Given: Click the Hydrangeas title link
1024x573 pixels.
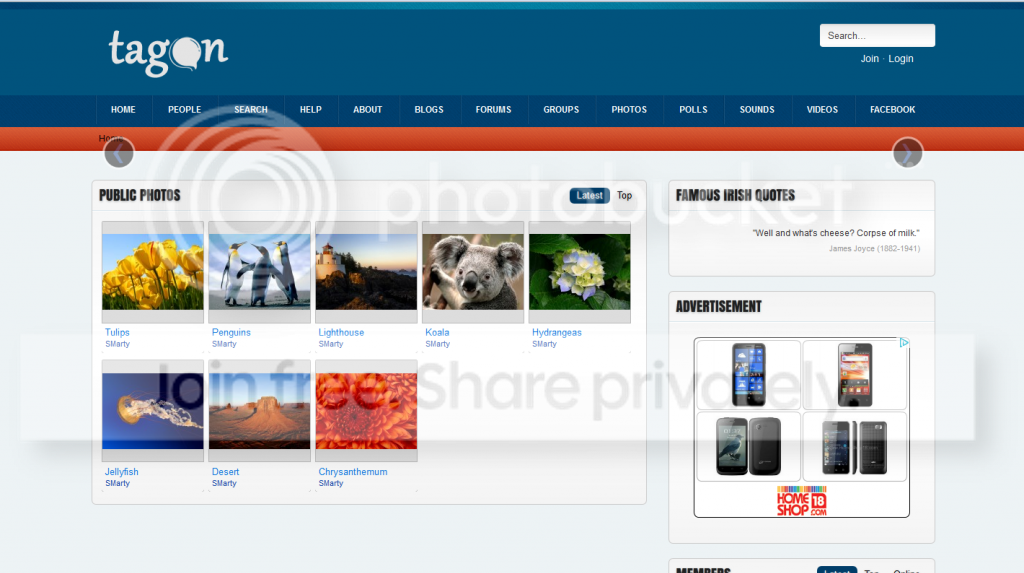Looking at the screenshot, I should [x=556, y=333].
